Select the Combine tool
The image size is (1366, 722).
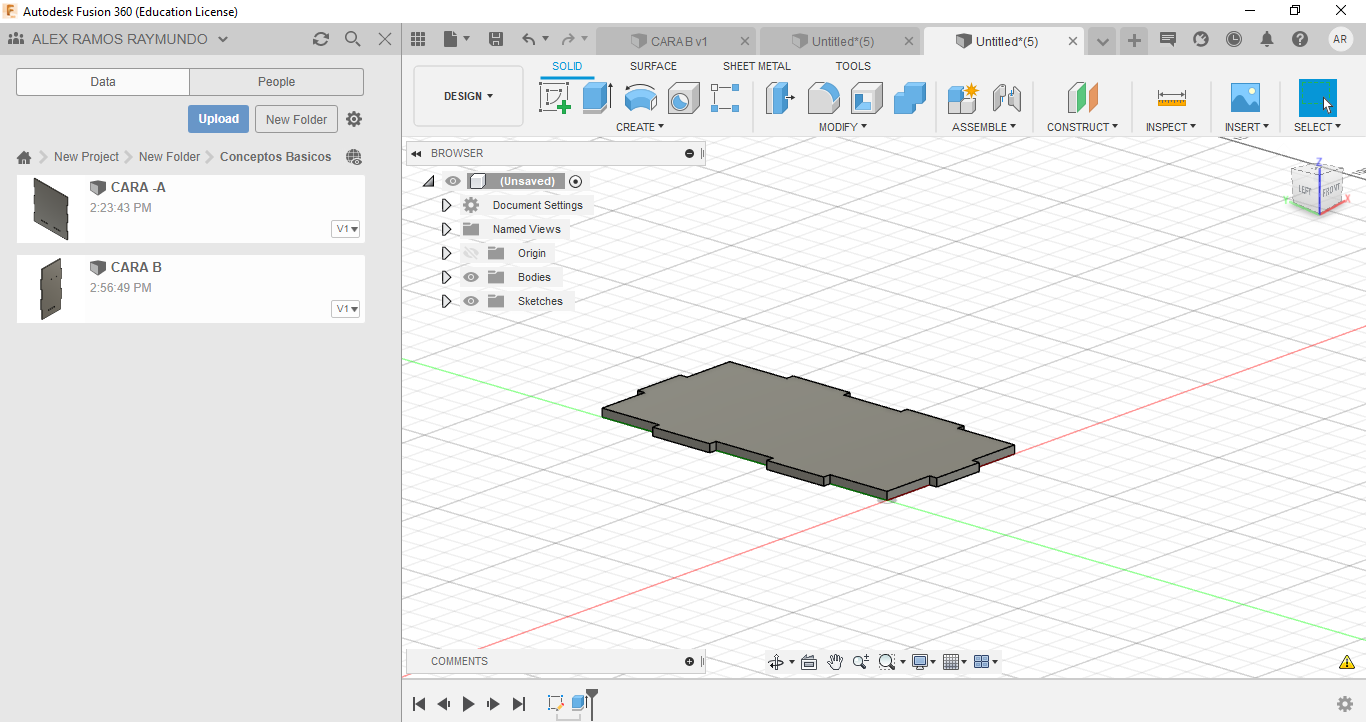coord(910,98)
